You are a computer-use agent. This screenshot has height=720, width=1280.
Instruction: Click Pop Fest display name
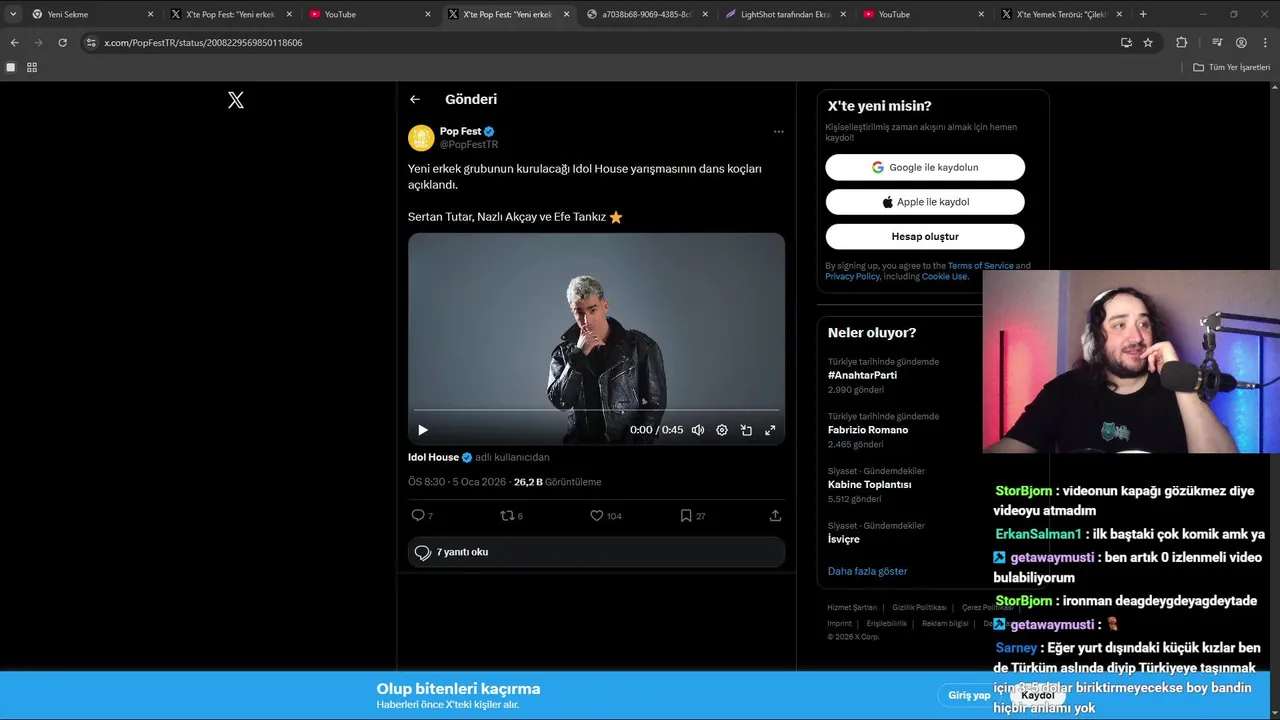click(x=460, y=131)
